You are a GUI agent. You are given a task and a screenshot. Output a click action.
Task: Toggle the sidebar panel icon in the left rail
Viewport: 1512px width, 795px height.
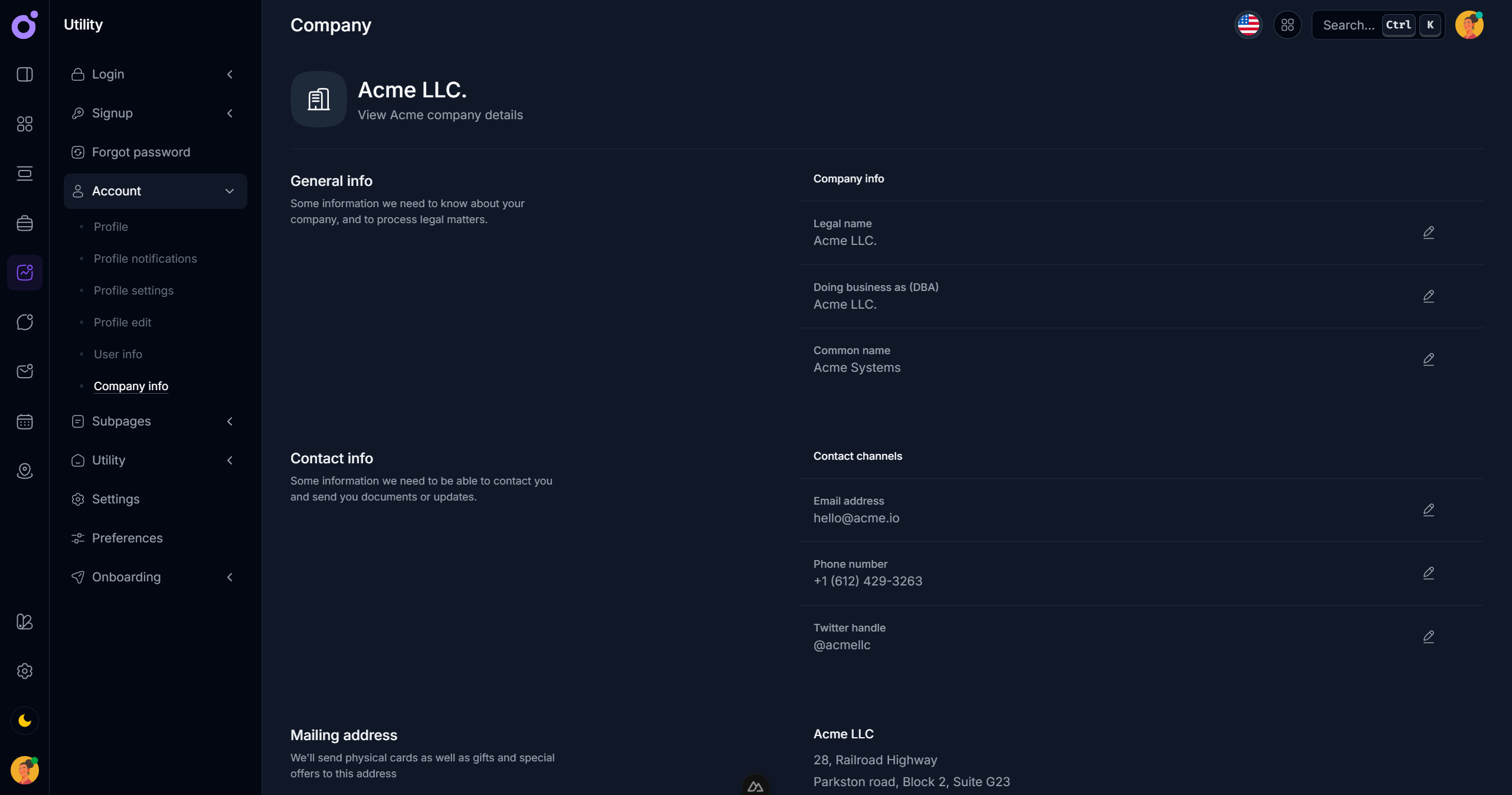(x=25, y=74)
